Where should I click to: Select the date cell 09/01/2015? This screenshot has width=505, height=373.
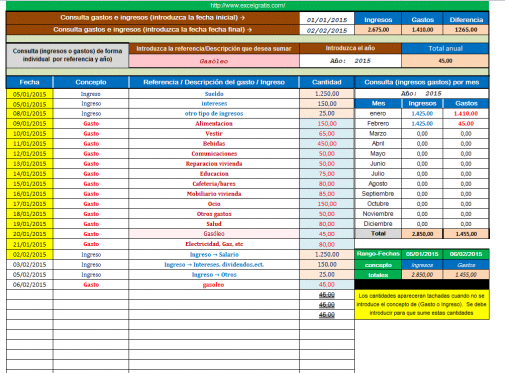[x=29, y=124]
